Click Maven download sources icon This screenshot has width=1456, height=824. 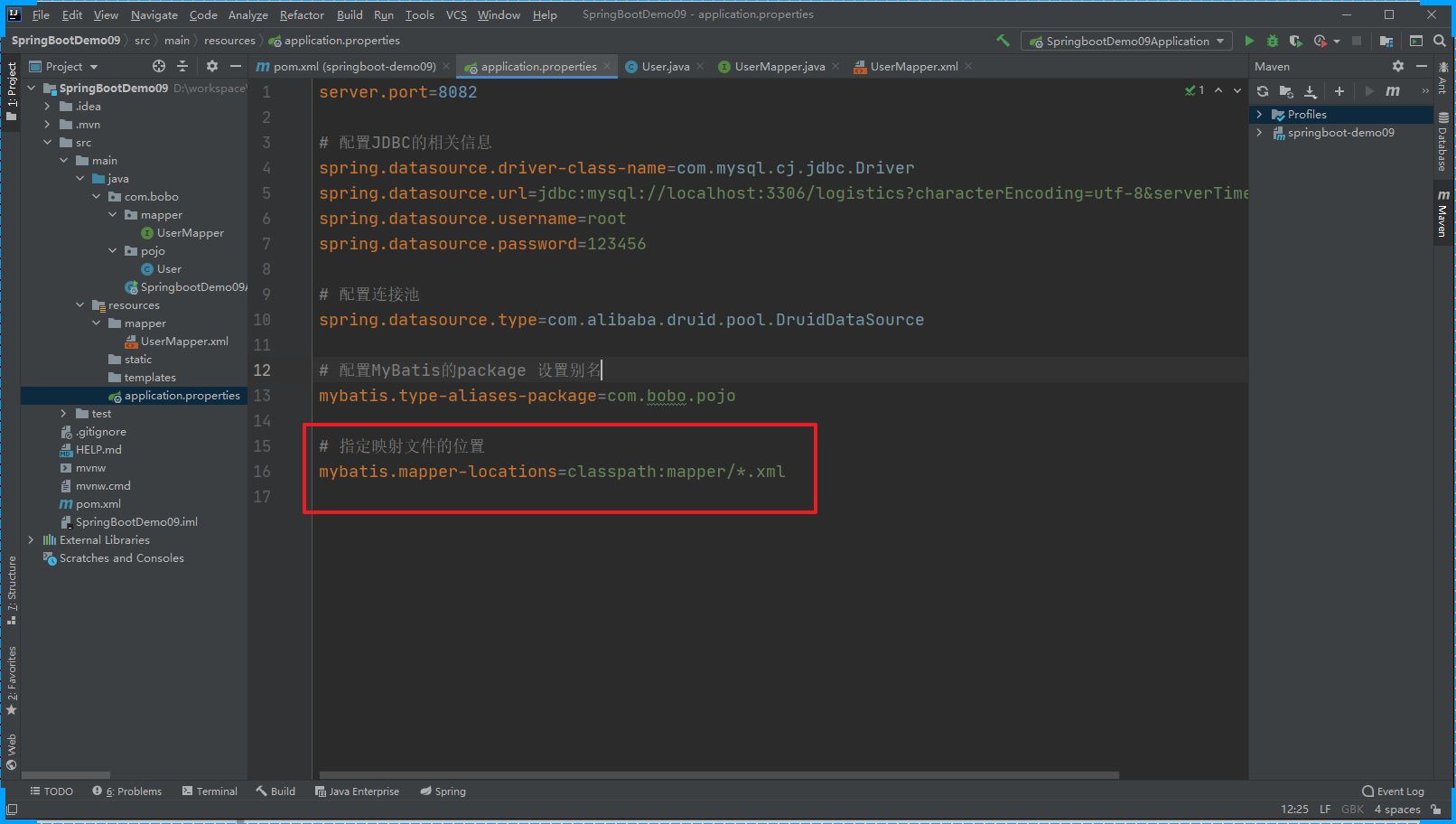click(x=1311, y=91)
